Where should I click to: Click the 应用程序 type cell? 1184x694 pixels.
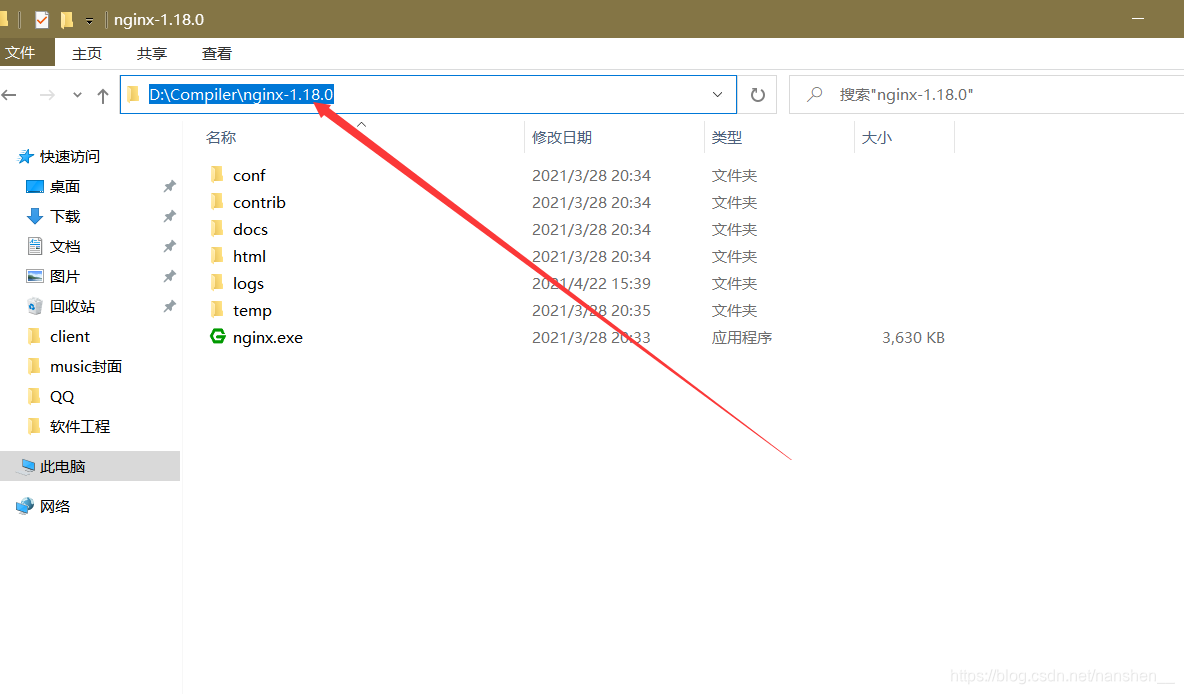(742, 338)
